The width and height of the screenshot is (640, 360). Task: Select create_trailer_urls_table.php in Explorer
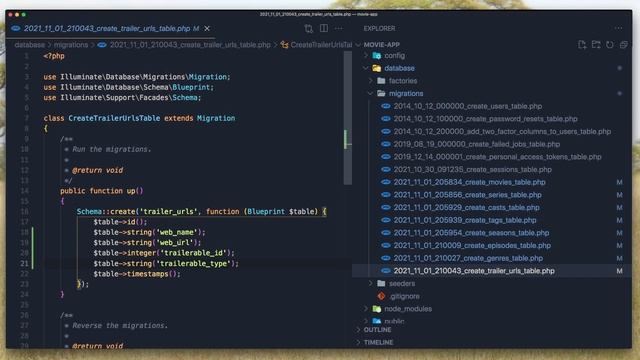tap(474, 271)
